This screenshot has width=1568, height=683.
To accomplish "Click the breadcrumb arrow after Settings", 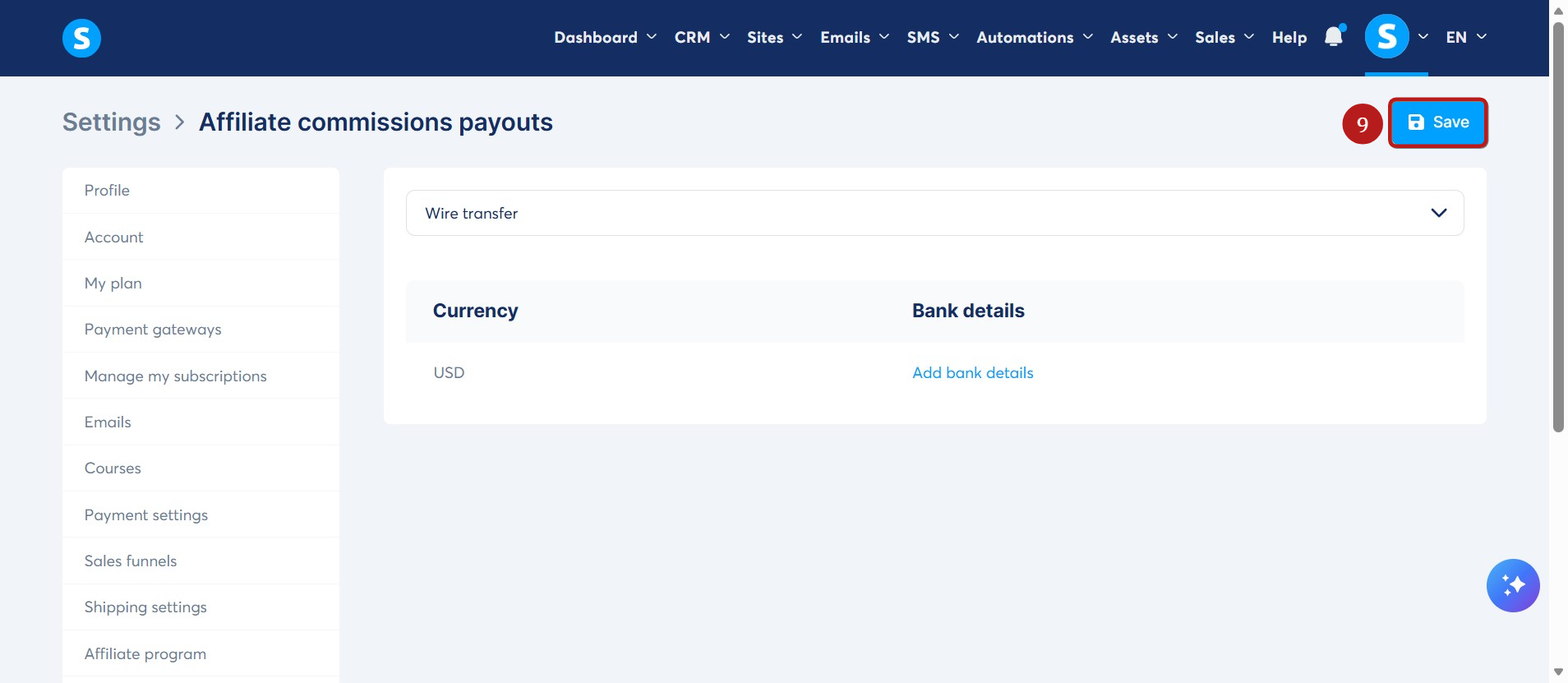I will point(180,122).
